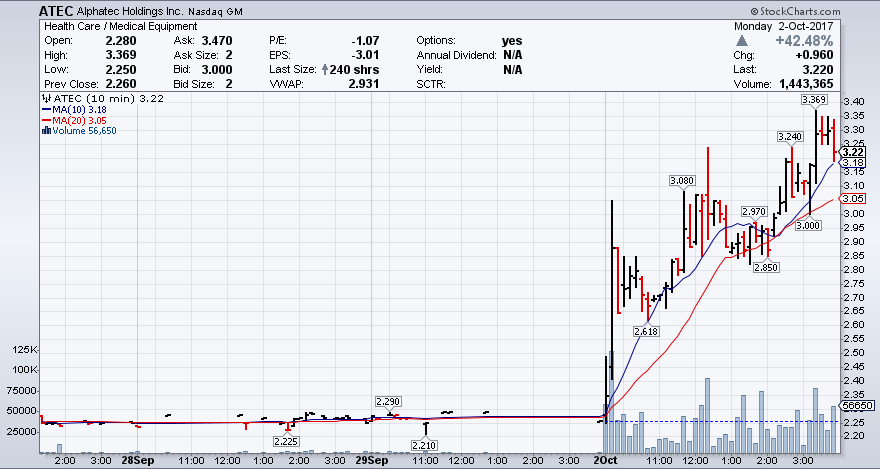The image size is (880, 469).
Task: Click the 28Sep date marker on time axis
Action: click(137, 461)
